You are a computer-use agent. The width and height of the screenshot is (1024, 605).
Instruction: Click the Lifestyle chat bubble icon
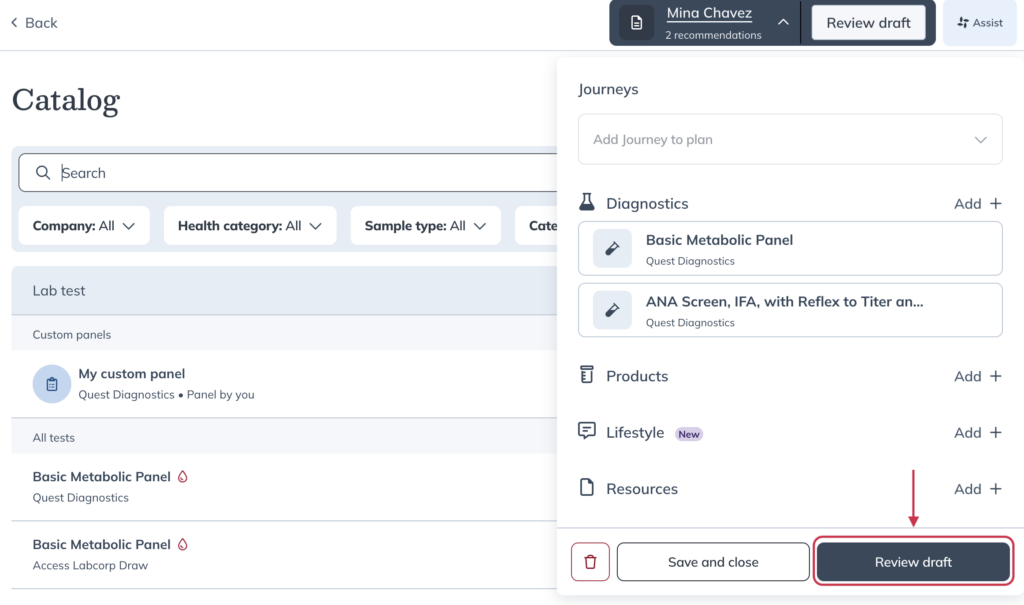click(x=587, y=432)
